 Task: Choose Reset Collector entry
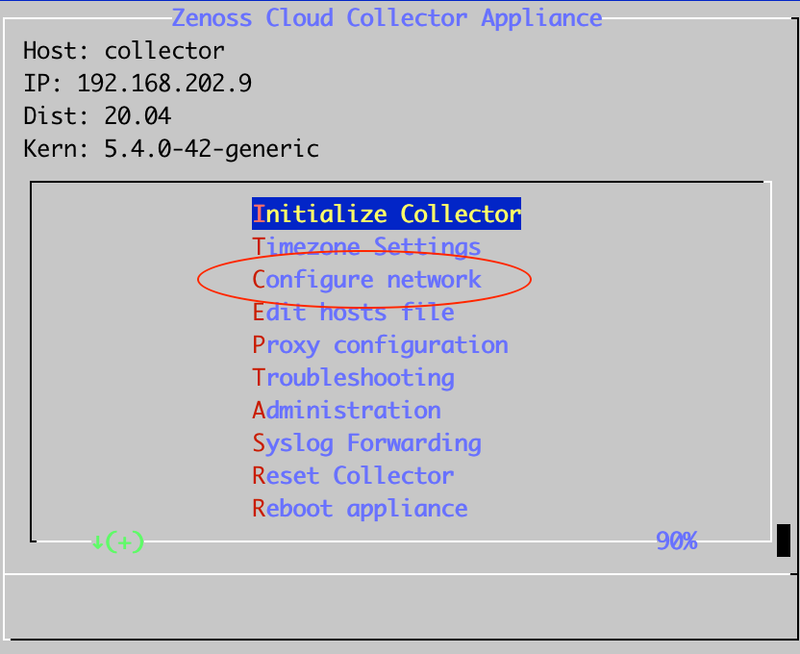tap(353, 476)
